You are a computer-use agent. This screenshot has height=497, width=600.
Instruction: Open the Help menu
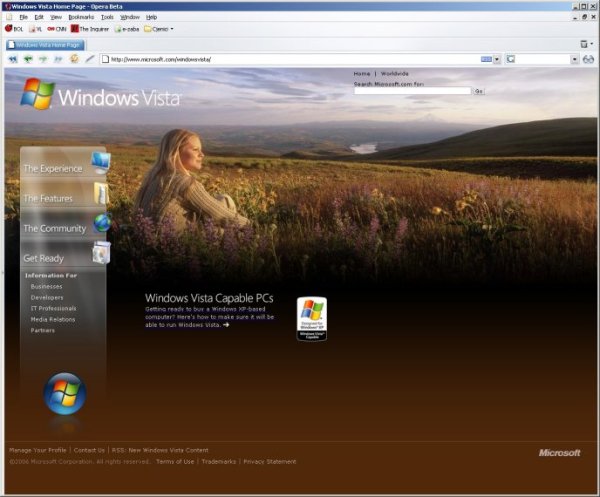(152, 17)
